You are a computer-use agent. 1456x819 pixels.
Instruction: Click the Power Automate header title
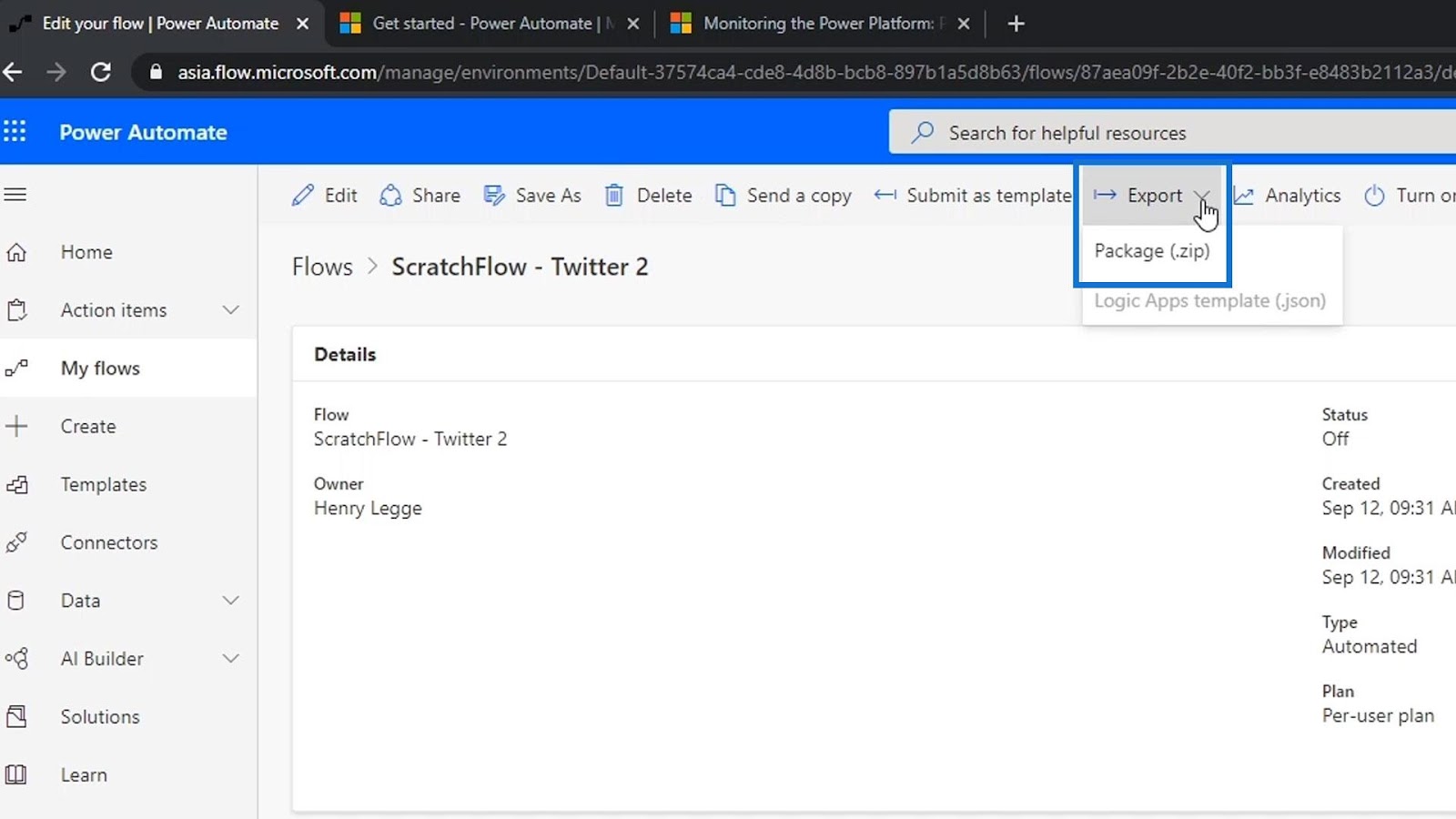tap(144, 132)
